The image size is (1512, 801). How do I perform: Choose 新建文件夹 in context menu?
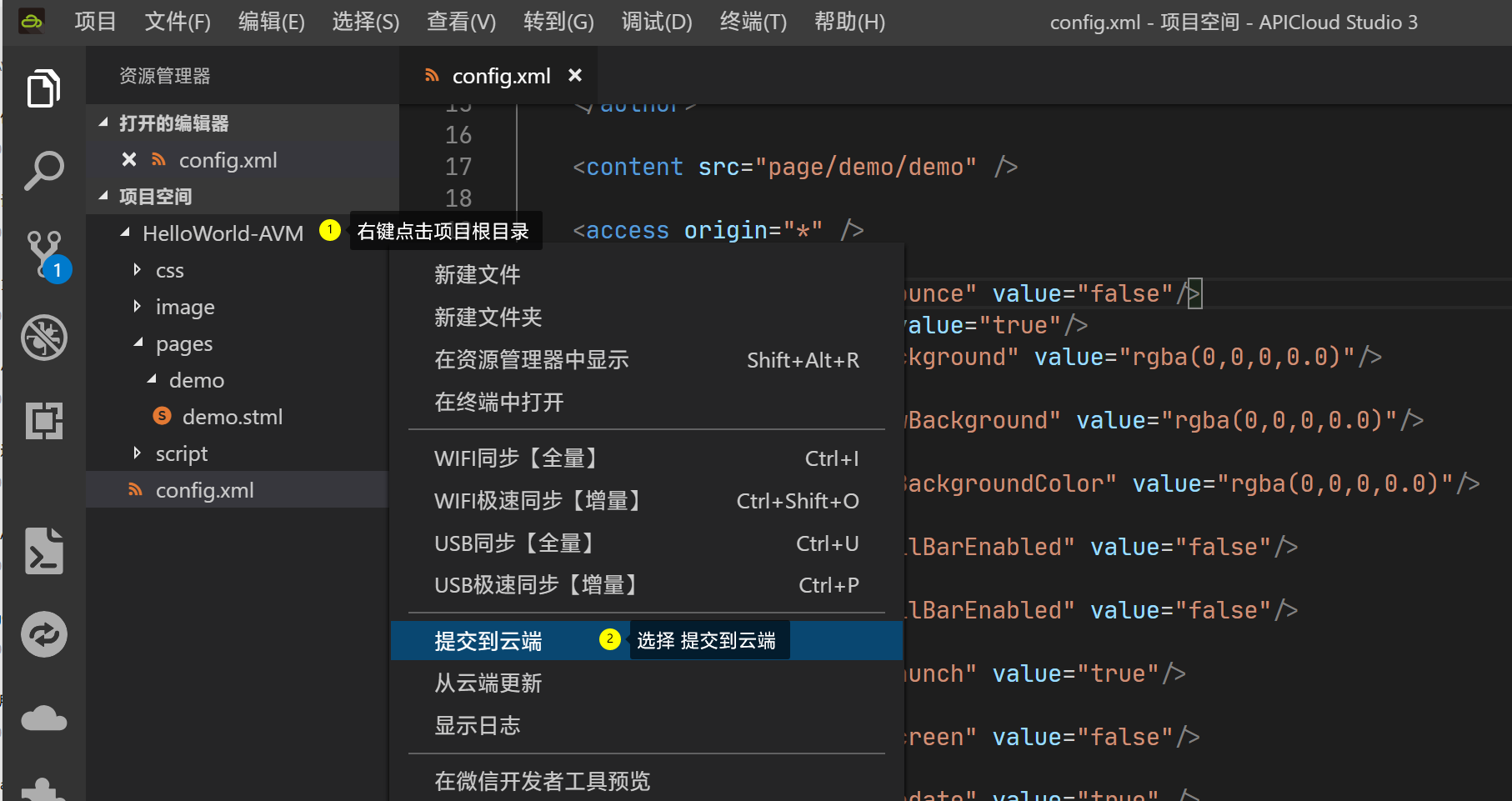click(647, 317)
